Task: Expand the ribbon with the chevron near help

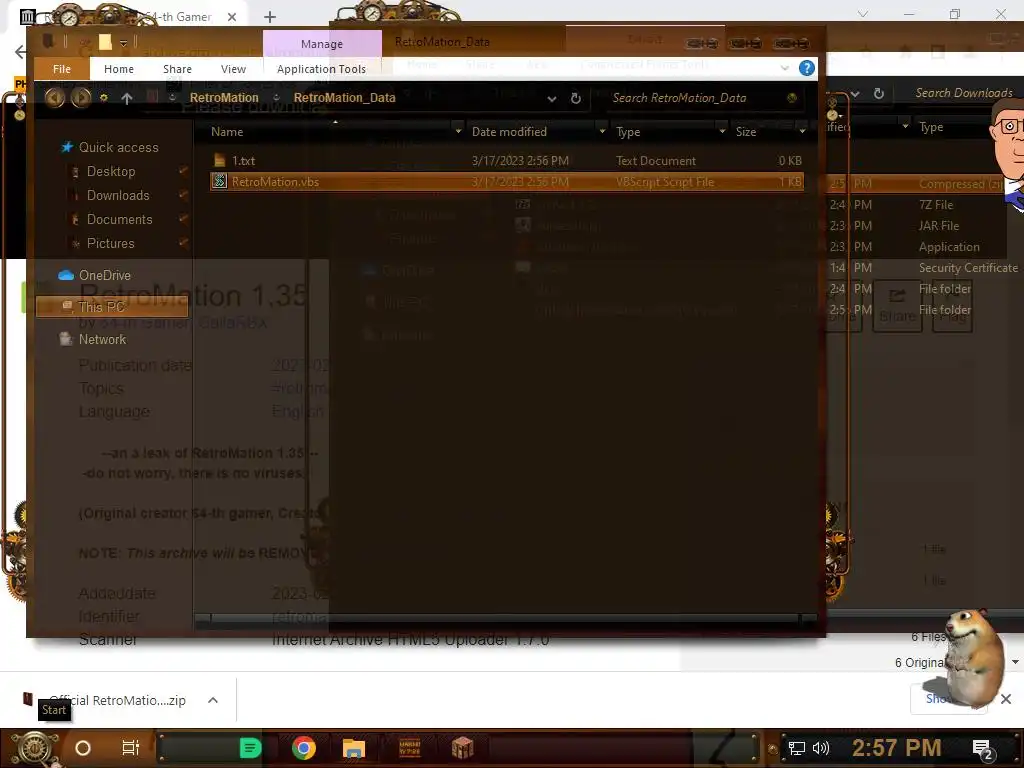Action: [x=784, y=68]
